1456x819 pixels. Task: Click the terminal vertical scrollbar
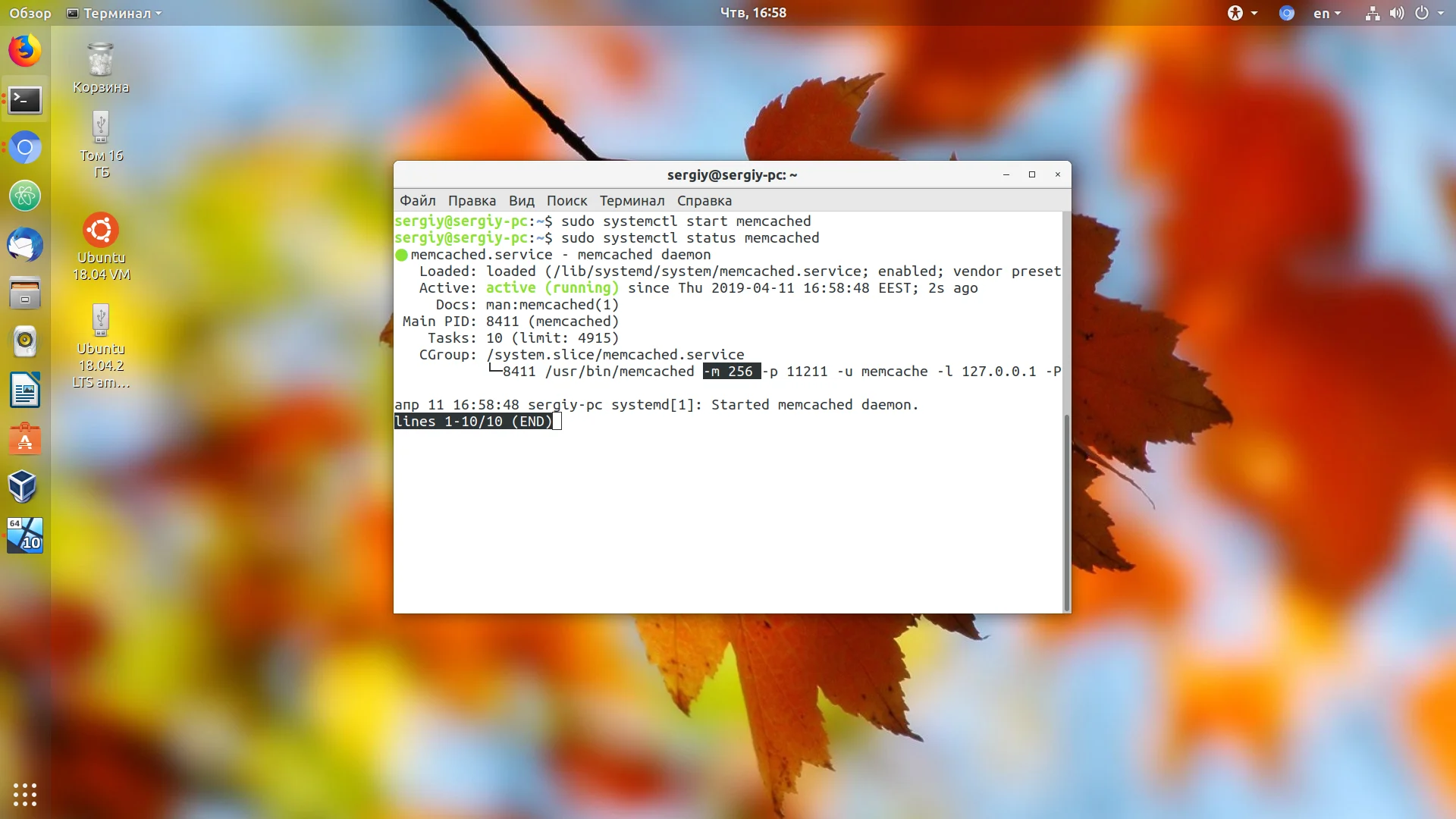(x=1066, y=512)
